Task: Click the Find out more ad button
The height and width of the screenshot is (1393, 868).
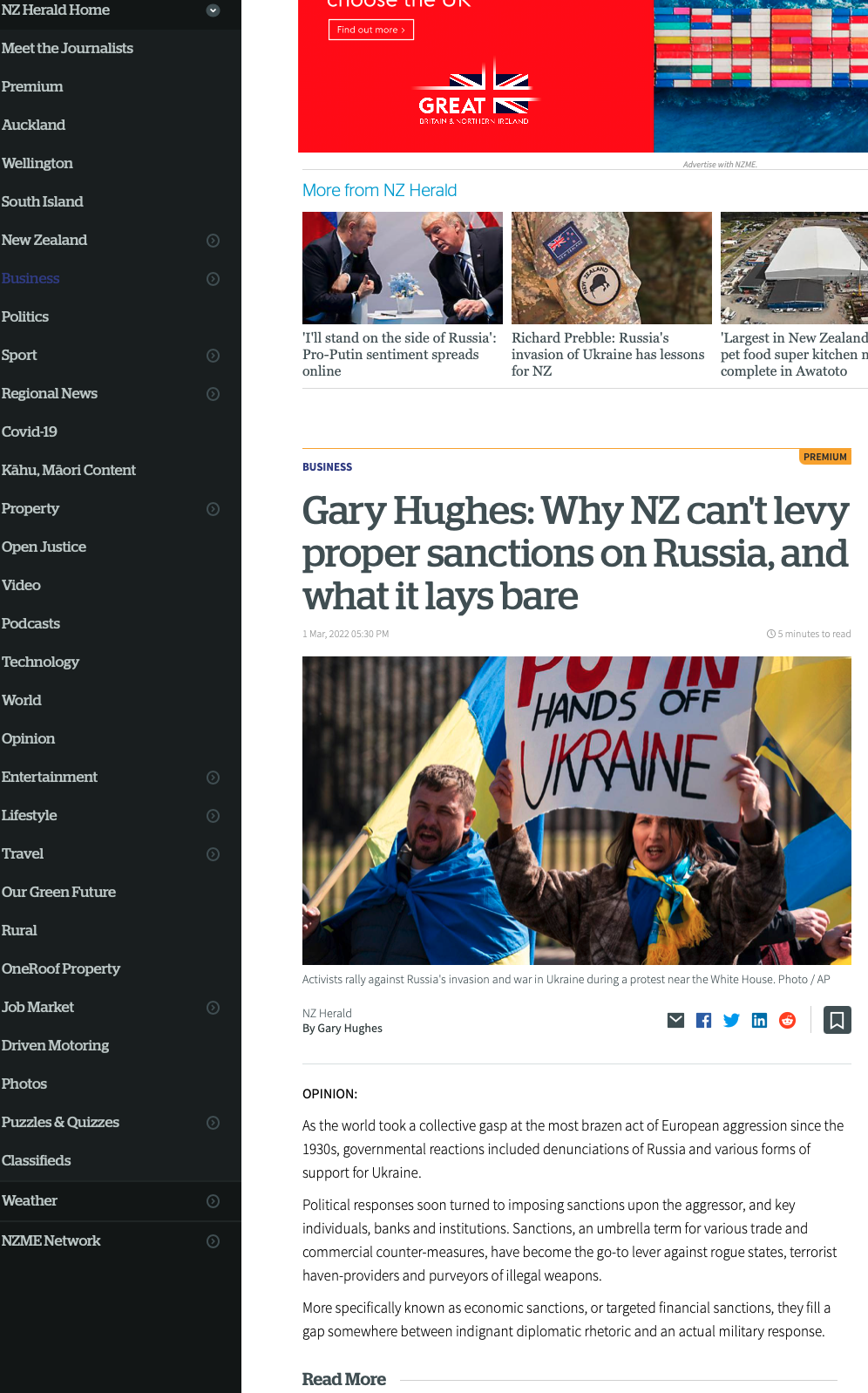Action: [371, 30]
